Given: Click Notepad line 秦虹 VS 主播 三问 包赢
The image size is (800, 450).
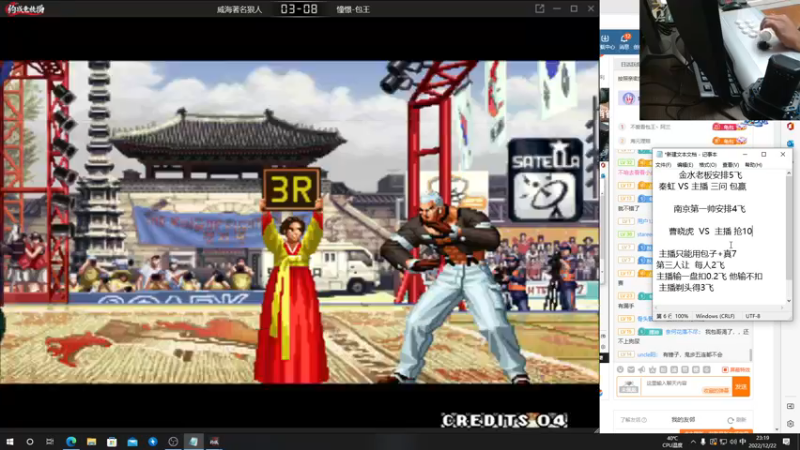Looking at the screenshot, I should (x=702, y=186).
